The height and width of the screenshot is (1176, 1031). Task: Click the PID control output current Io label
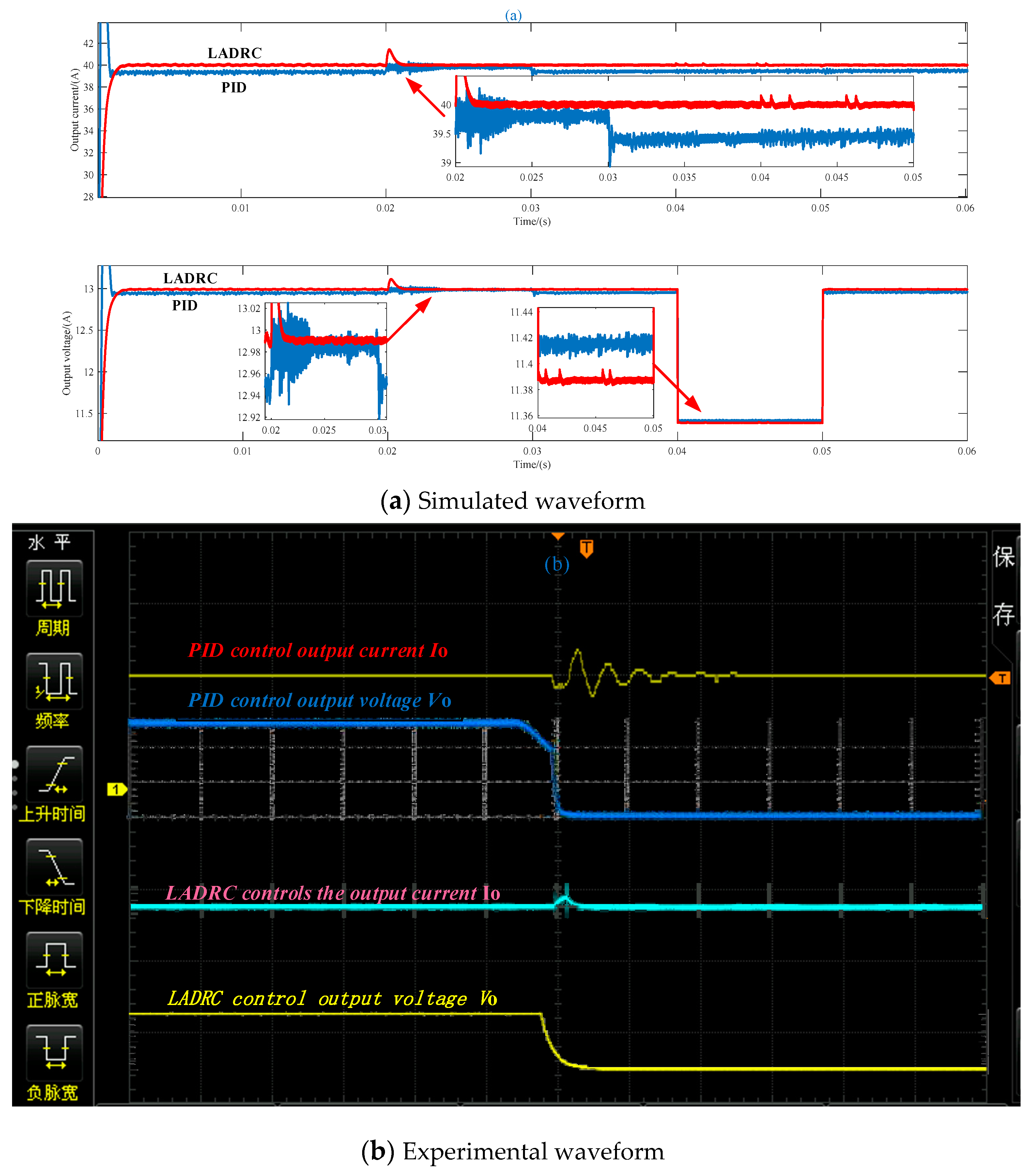tap(317, 651)
